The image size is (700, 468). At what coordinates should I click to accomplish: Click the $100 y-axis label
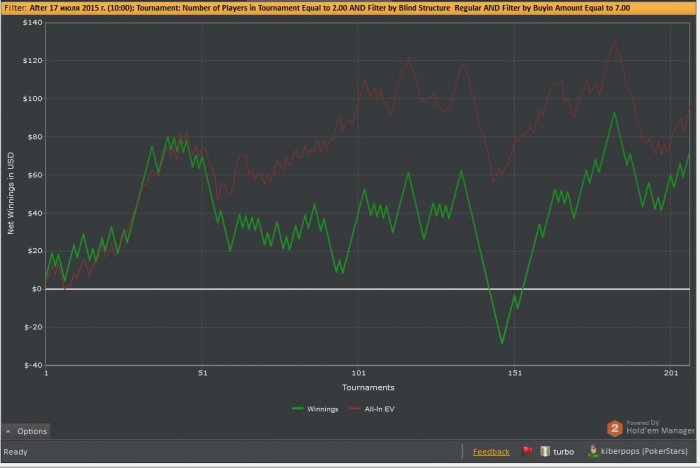pyautogui.click(x=33, y=99)
